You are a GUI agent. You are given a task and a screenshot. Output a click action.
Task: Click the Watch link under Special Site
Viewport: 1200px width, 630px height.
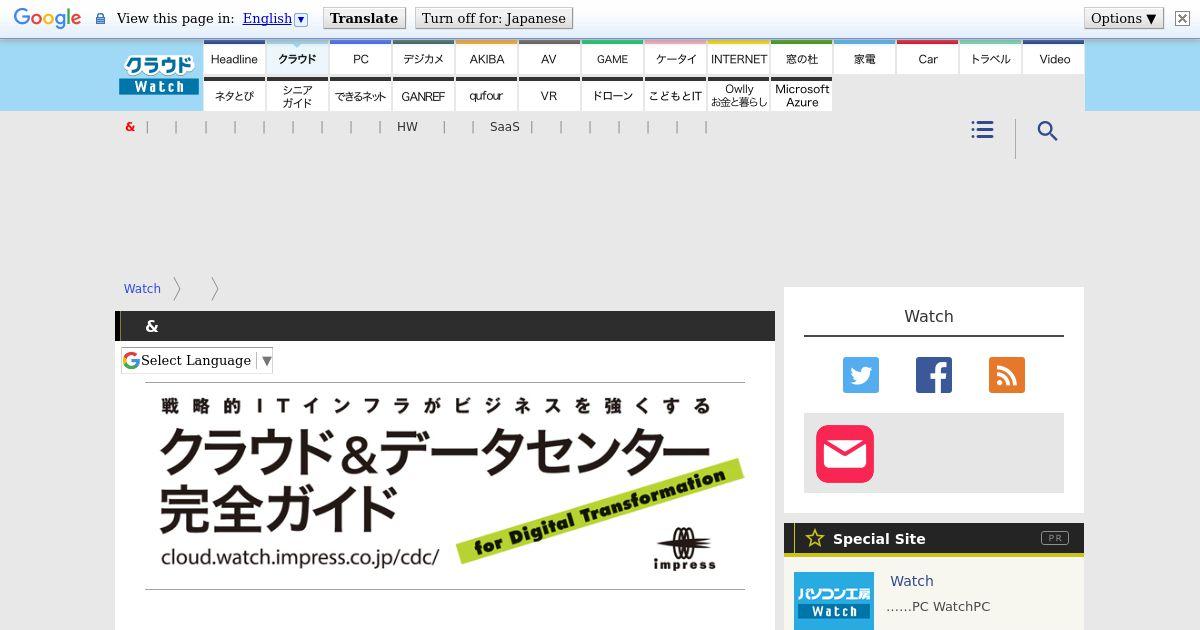pyautogui.click(x=912, y=581)
